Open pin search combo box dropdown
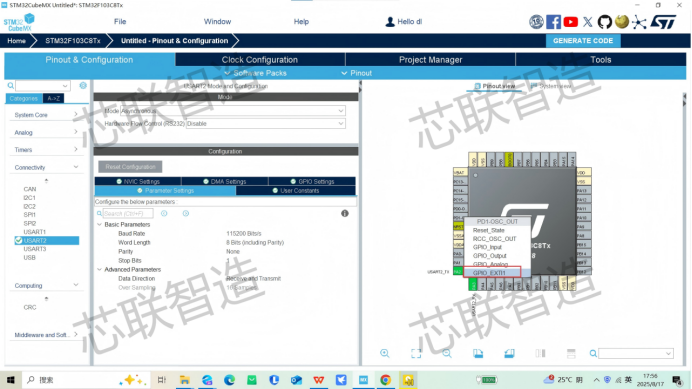 668,354
